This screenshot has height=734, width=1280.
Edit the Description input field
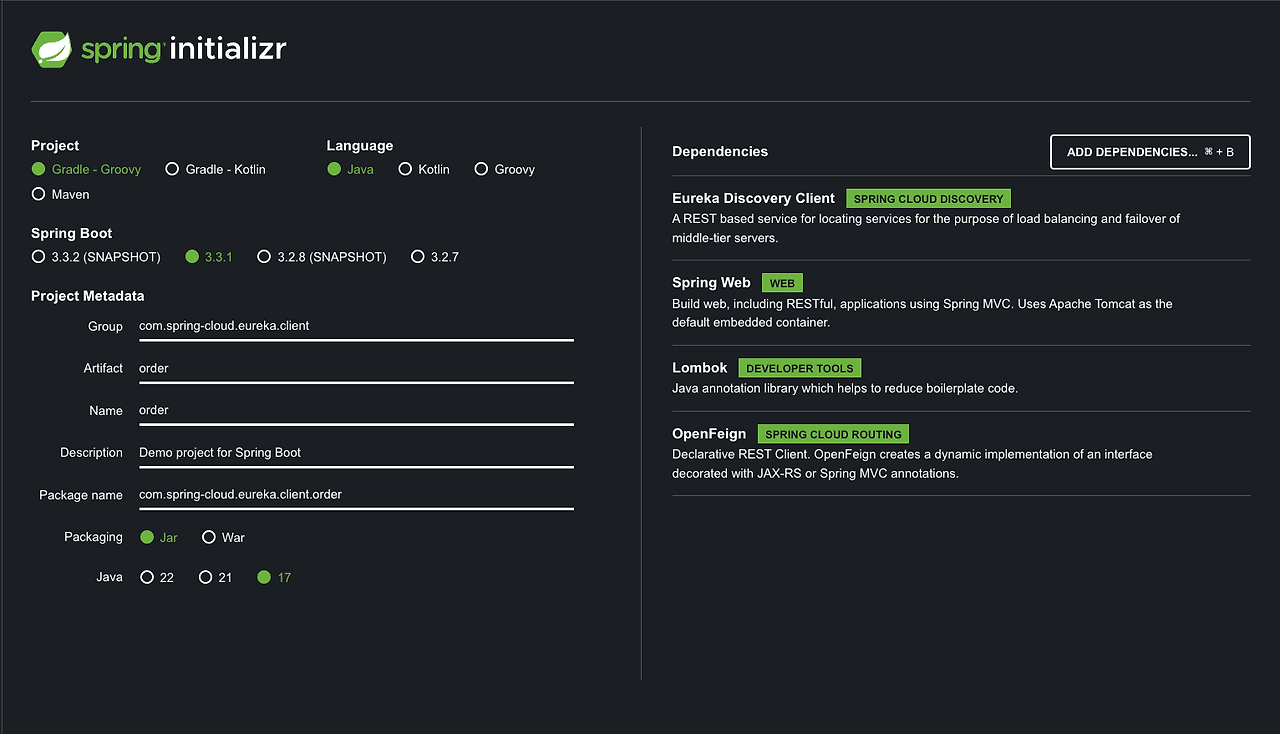click(356, 453)
